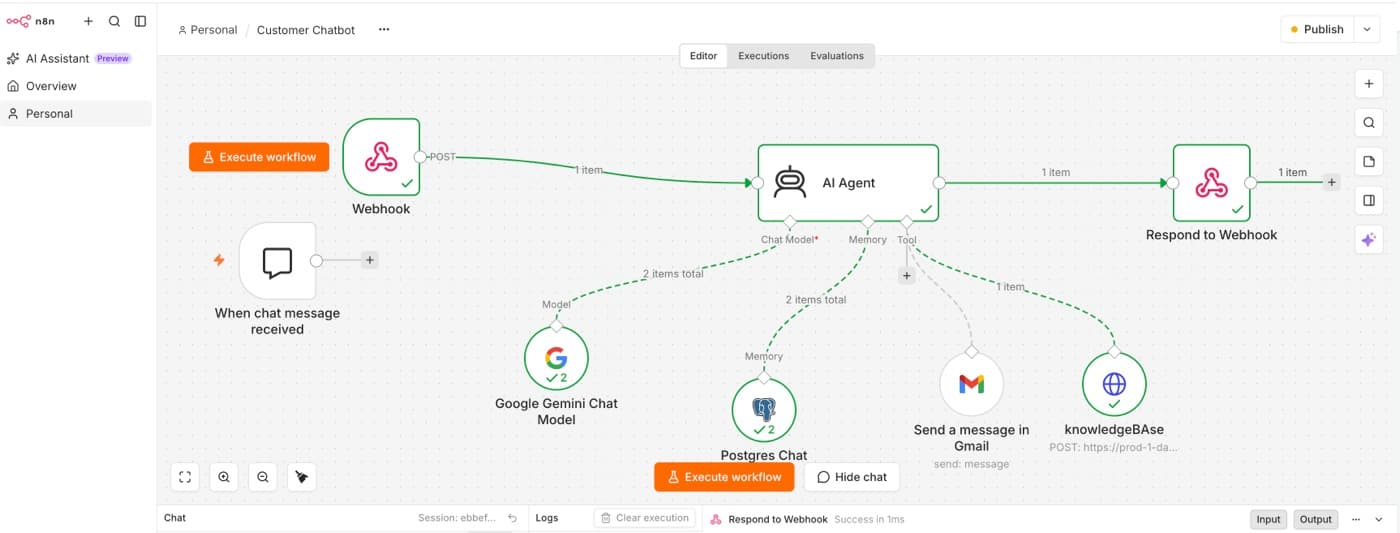Screen dimensions: 1400x533
Task: Click Hide chat button
Action: click(x=852, y=477)
